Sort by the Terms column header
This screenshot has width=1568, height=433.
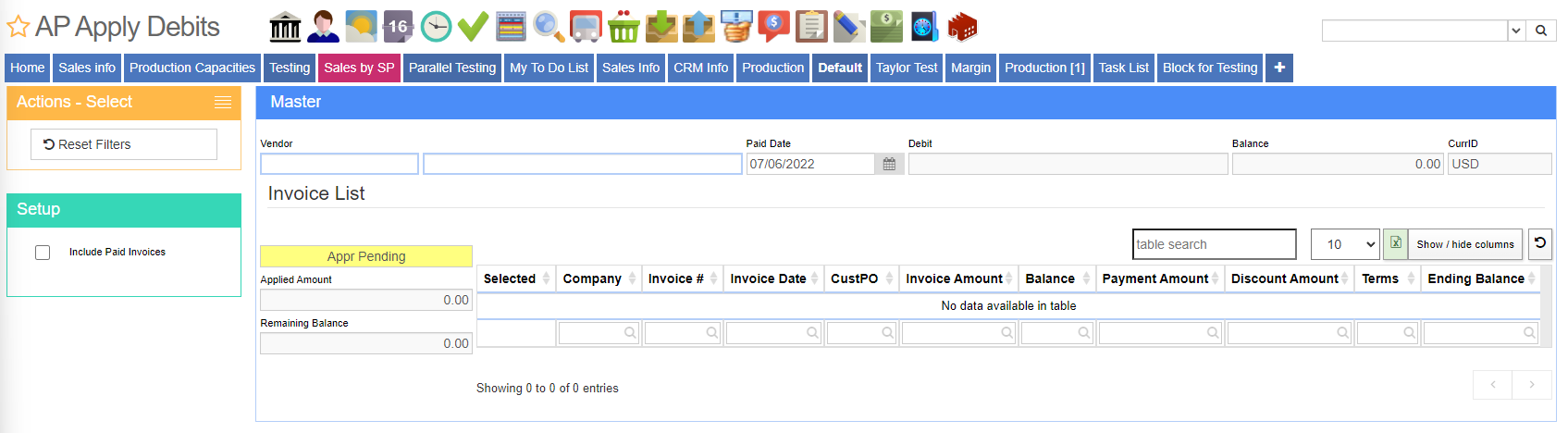point(1388,278)
